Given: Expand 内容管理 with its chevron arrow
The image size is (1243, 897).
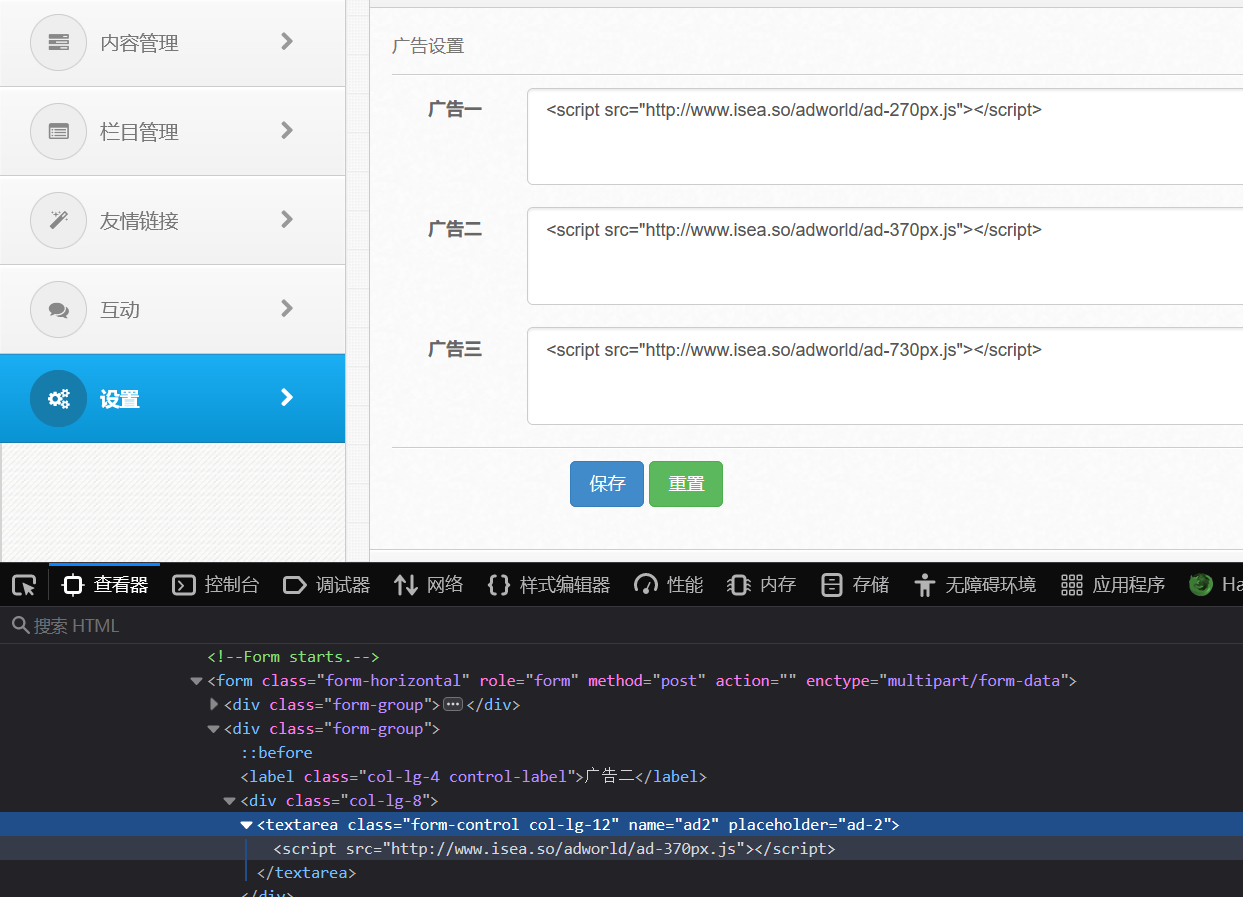Looking at the screenshot, I should pyautogui.click(x=287, y=41).
